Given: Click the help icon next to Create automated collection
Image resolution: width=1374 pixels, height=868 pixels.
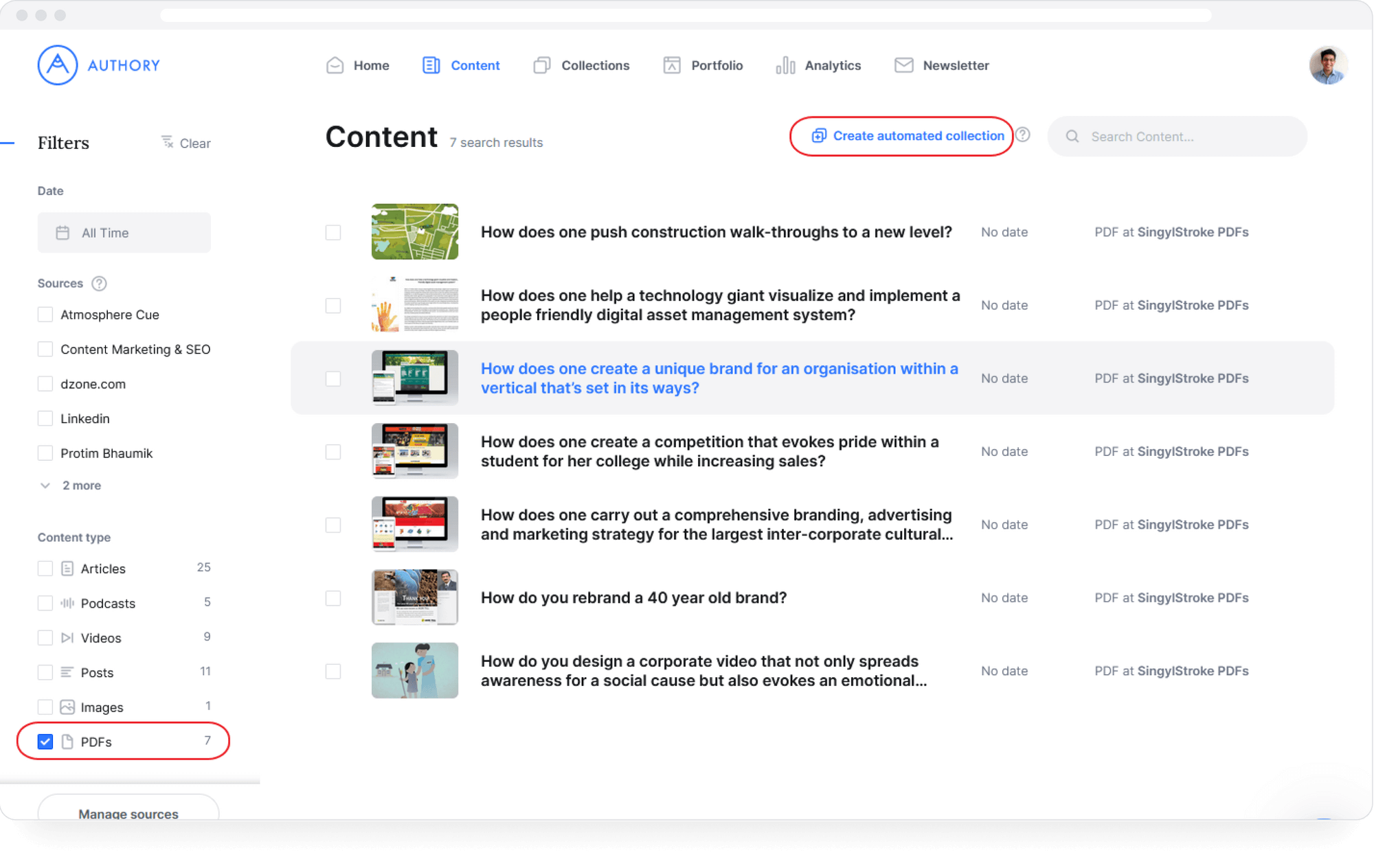Looking at the screenshot, I should tap(1023, 135).
